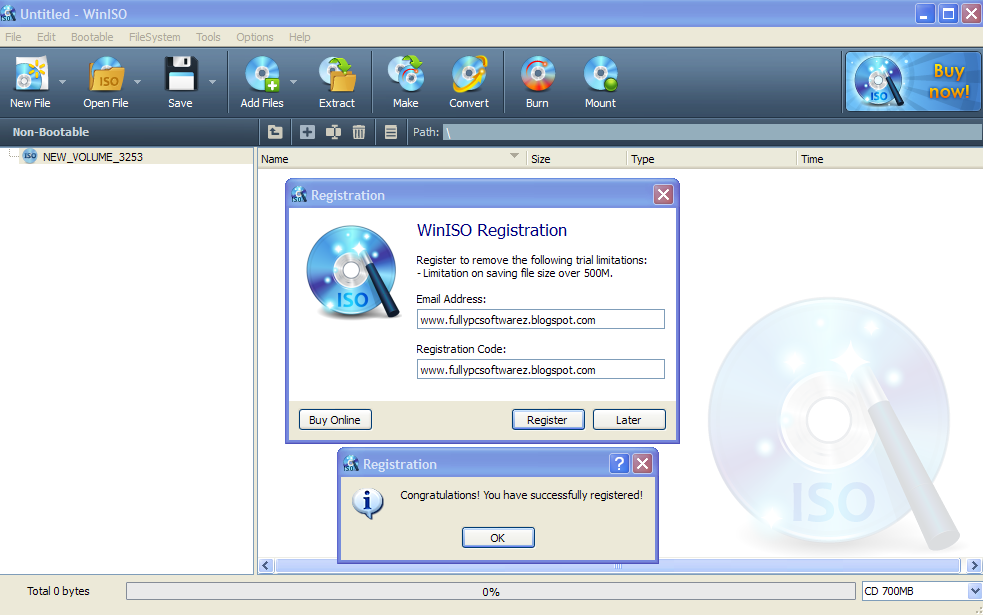
Task: Sort by the Type column header
Action: (x=711, y=159)
